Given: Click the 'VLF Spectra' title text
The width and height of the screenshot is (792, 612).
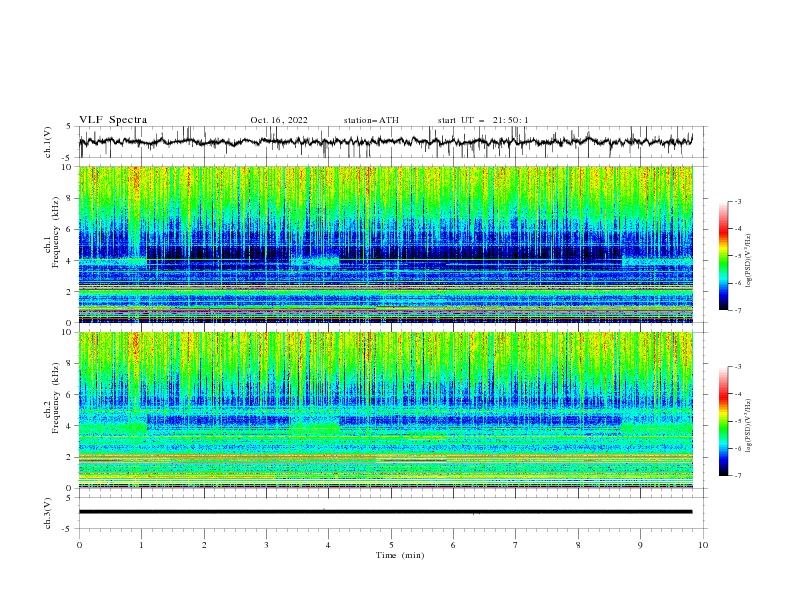Looking at the screenshot, I should tap(113, 120).
